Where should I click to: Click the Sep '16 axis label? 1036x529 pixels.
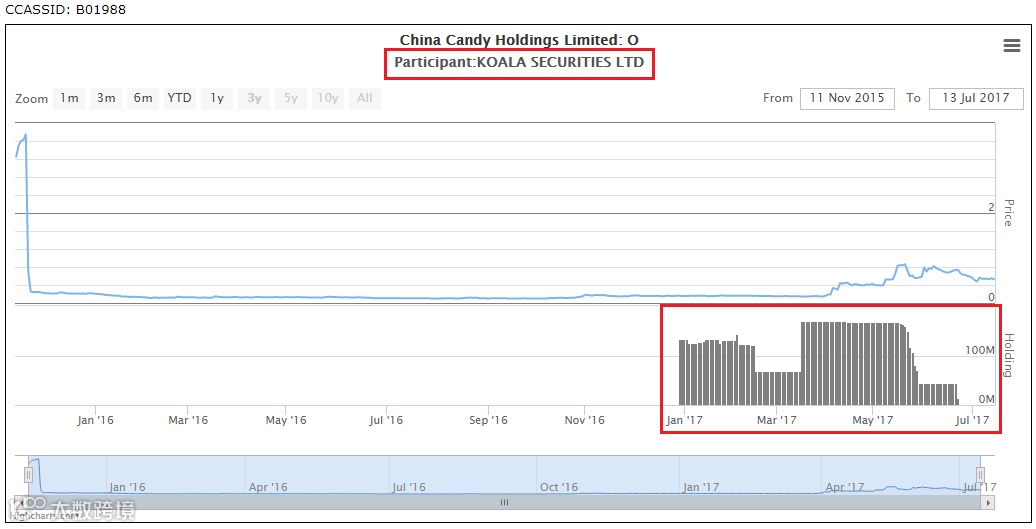[x=488, y=420]
